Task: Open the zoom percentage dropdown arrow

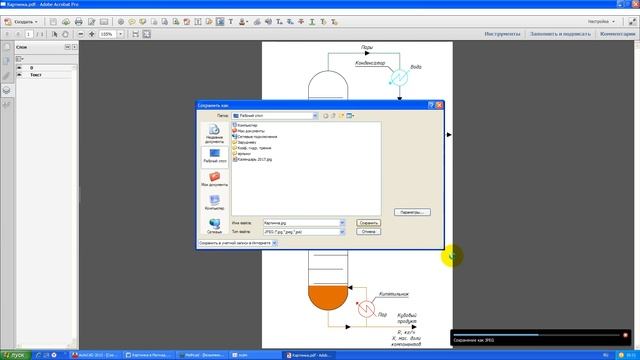Action: click(120, 34)
